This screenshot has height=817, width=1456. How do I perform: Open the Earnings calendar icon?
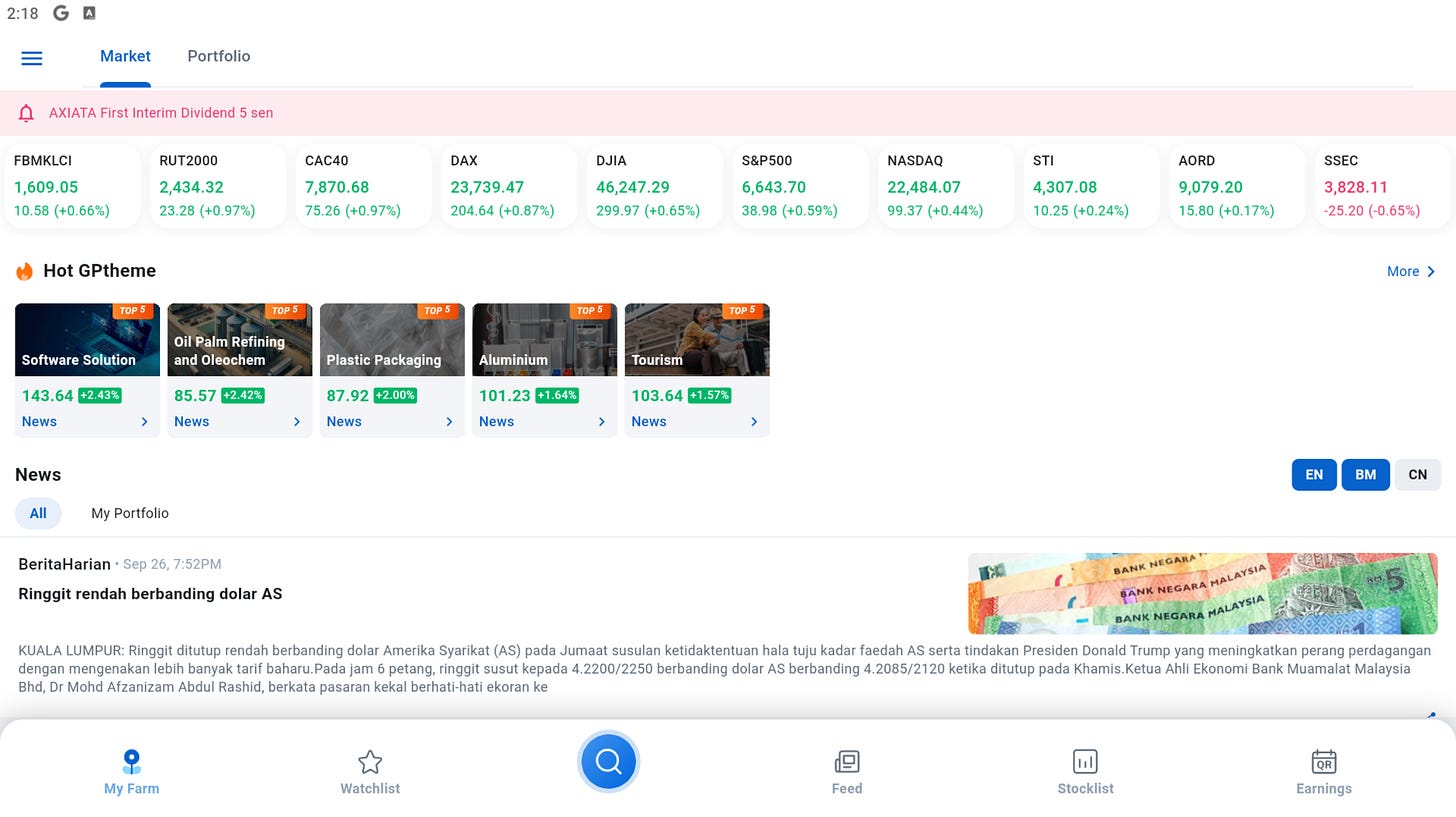click(x=1324, y=762)
